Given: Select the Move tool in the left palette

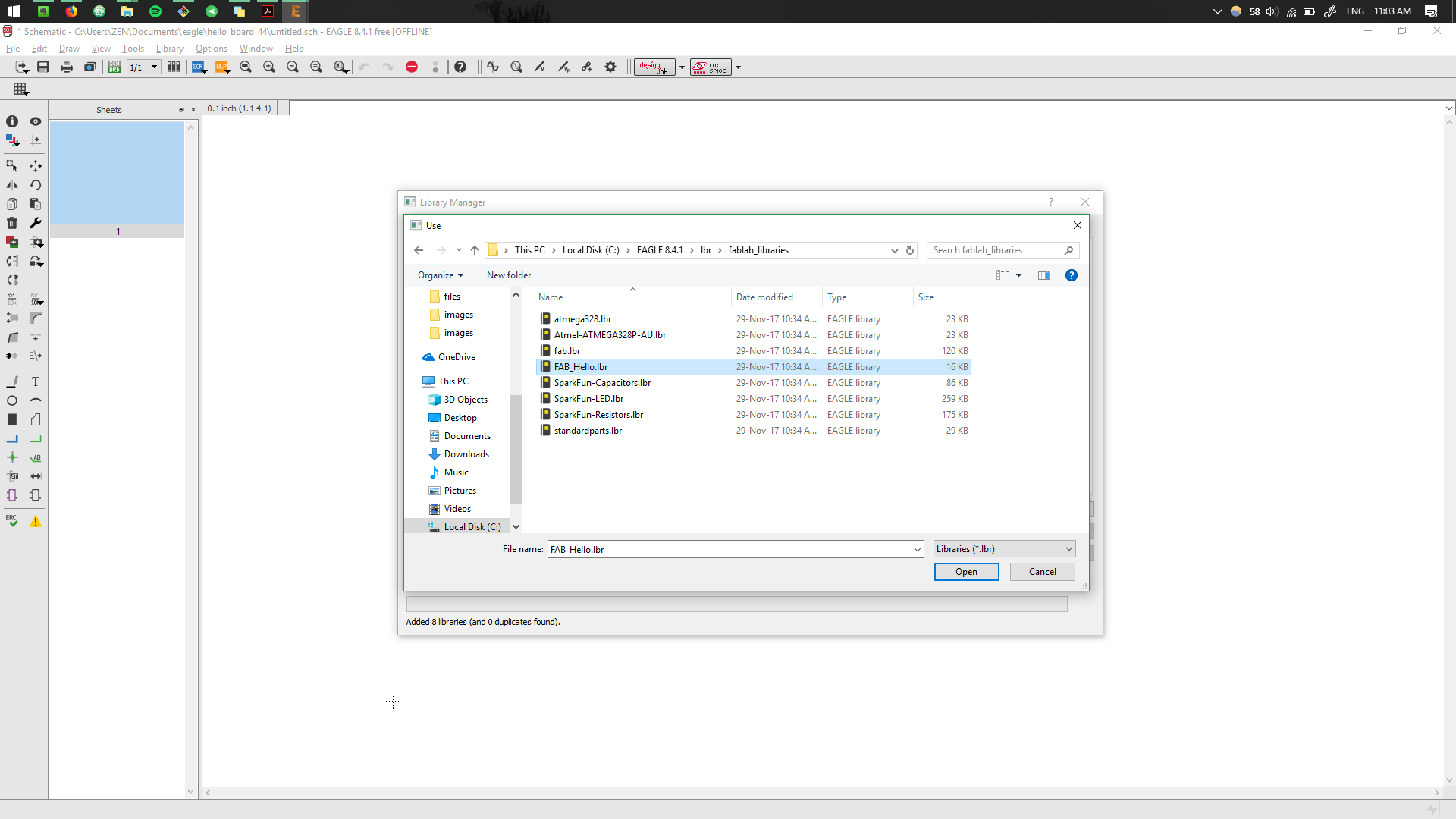Looking at the screenshot, I should pos(36,165).
